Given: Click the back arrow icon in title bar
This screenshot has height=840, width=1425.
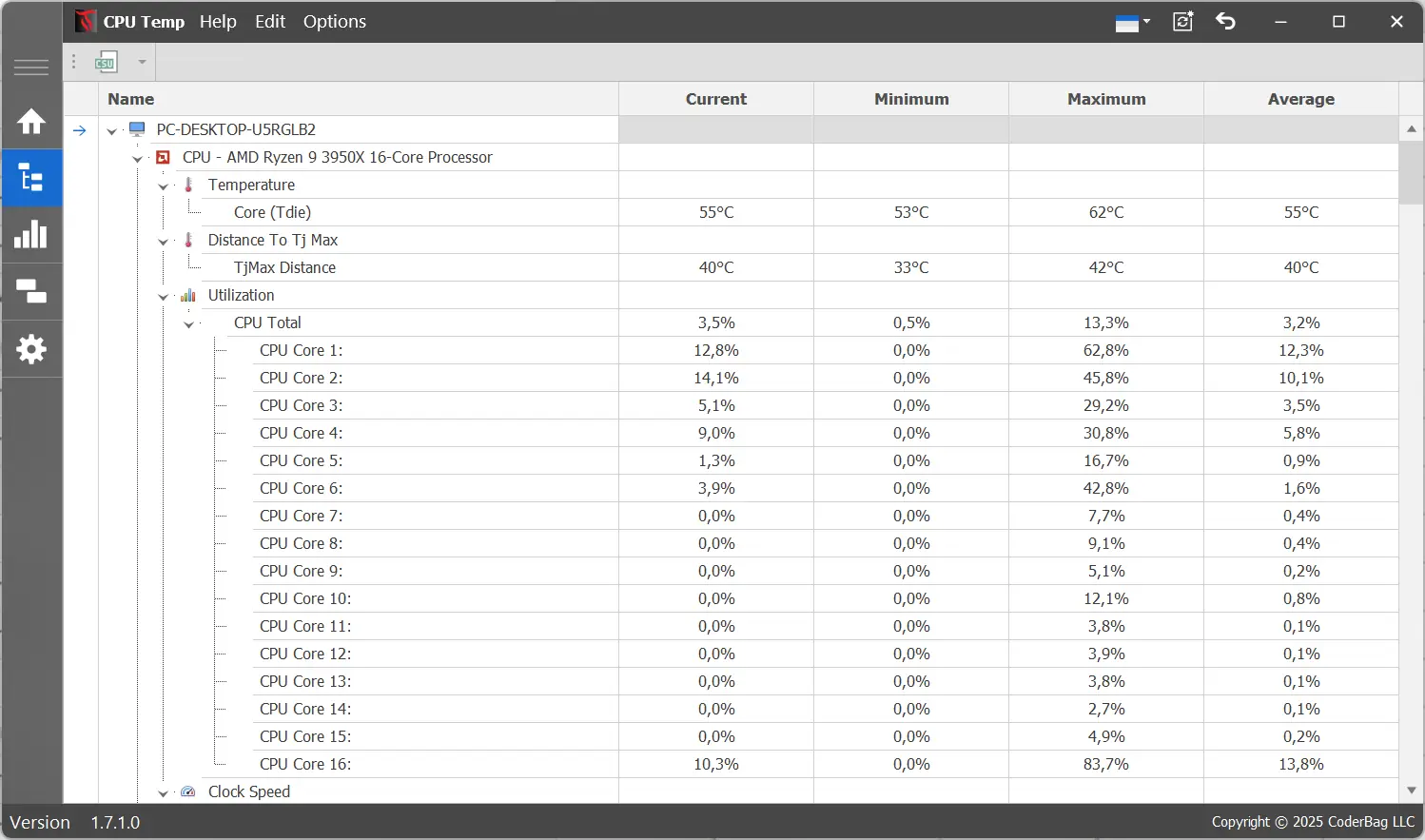Looking at the screenshot, I should (1226, 21).
